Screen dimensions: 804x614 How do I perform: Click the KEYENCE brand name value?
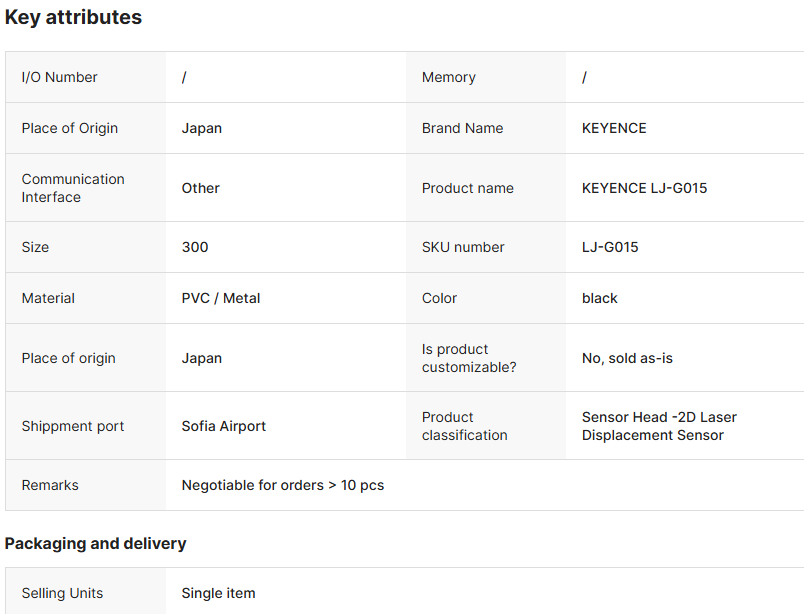(x=614, y=128)
